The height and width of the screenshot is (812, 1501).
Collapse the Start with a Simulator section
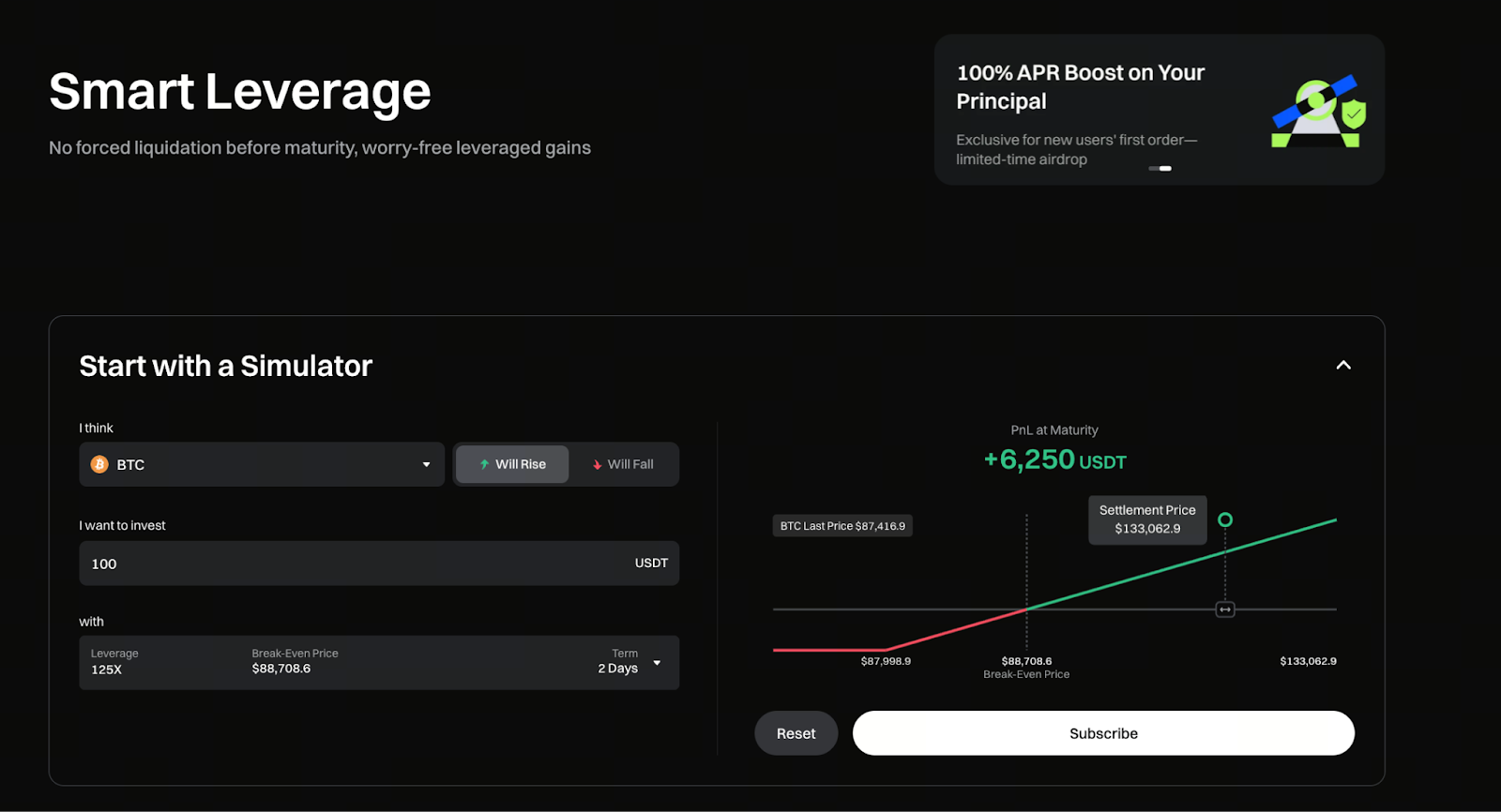point(1343,366)
